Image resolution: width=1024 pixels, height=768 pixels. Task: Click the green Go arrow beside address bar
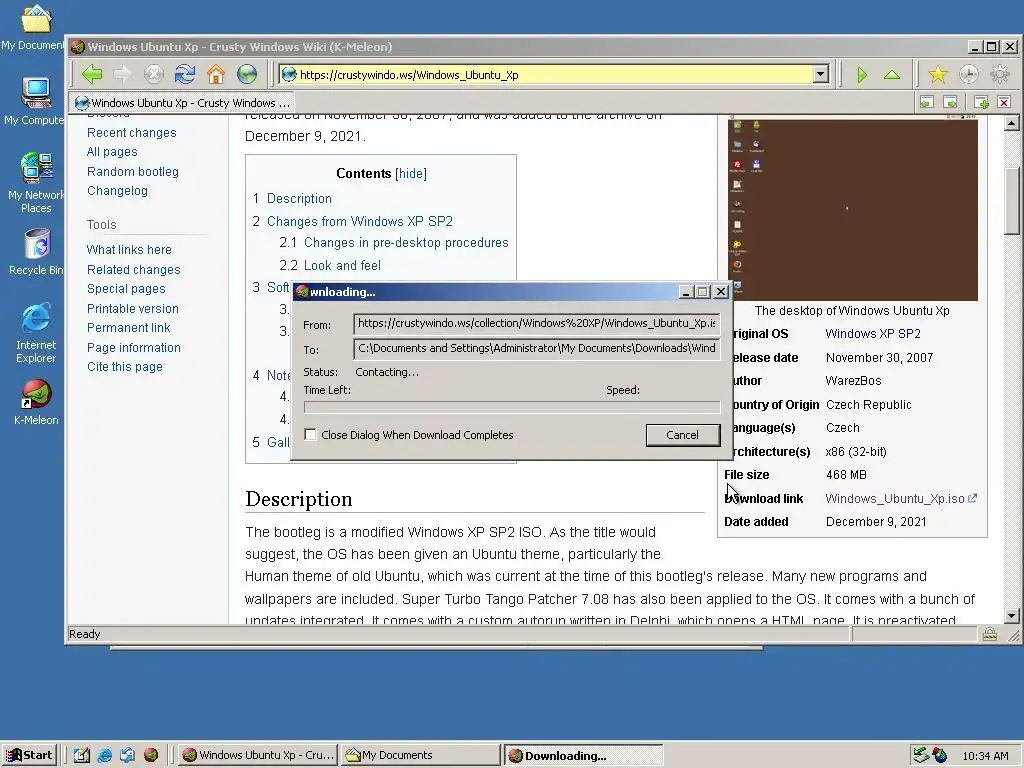click(862, 75)
